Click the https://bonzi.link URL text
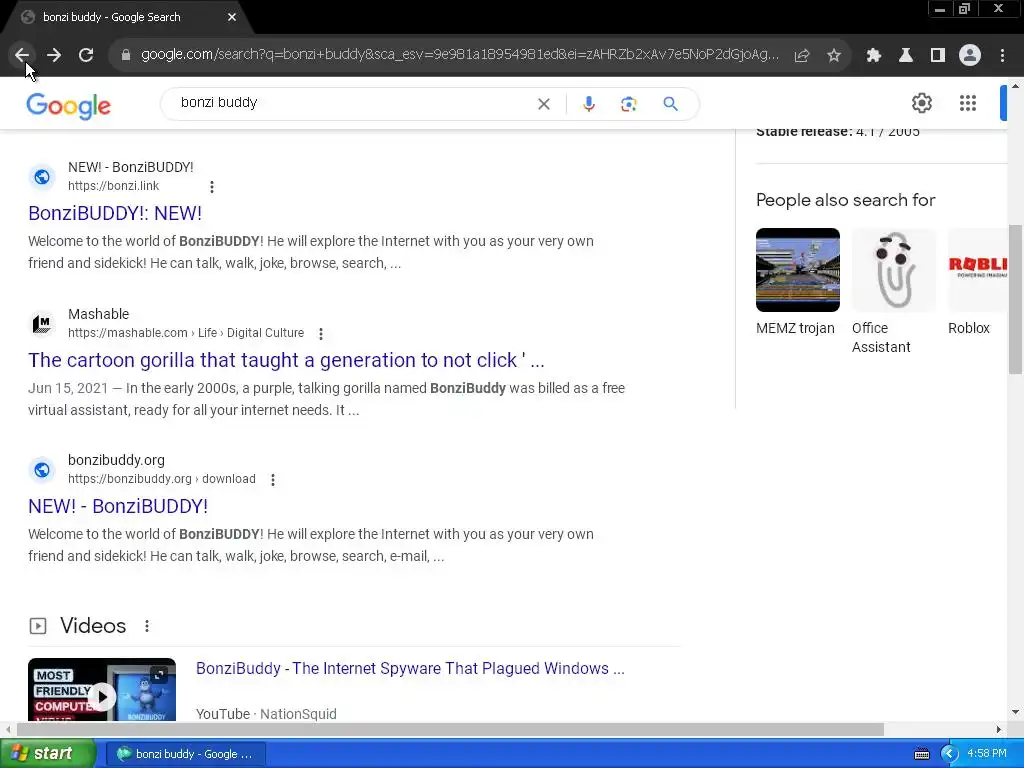 tap(114, 186)
